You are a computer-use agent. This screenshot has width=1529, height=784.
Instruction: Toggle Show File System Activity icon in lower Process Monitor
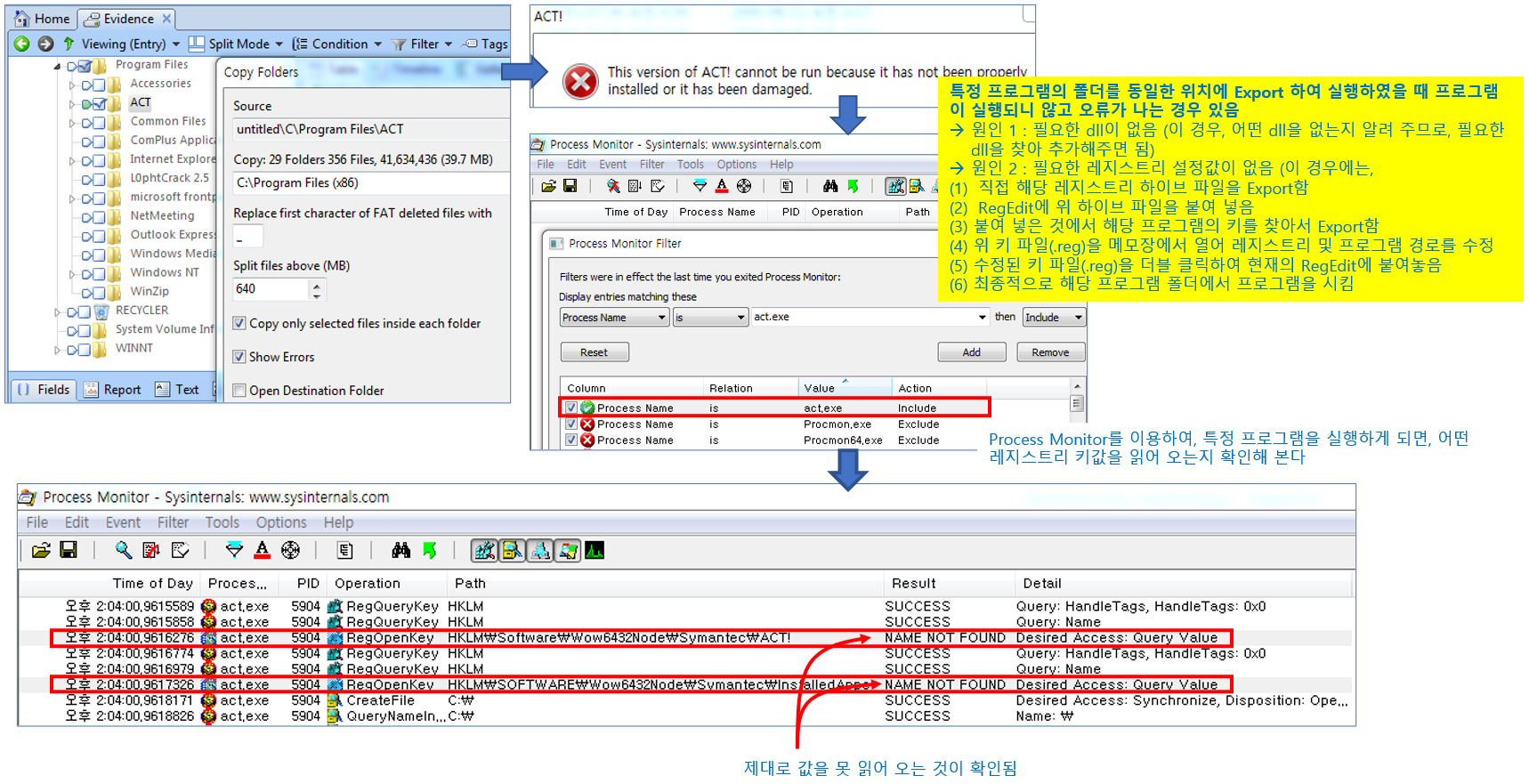coord(512,551)
